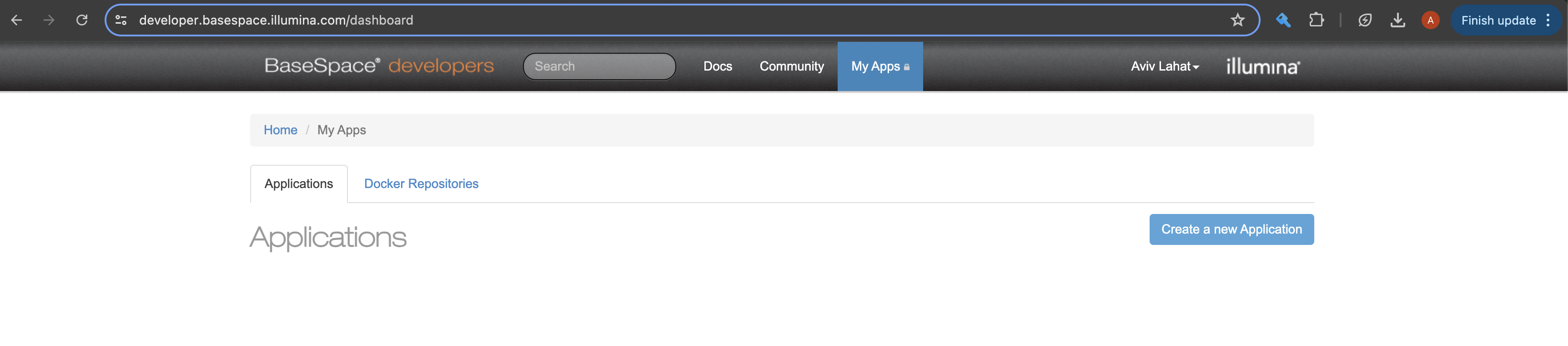Image resolution: width=1568 pixels, height=346 pixels.
Task: Click the browser forward arrow
Action: point(49,20)
